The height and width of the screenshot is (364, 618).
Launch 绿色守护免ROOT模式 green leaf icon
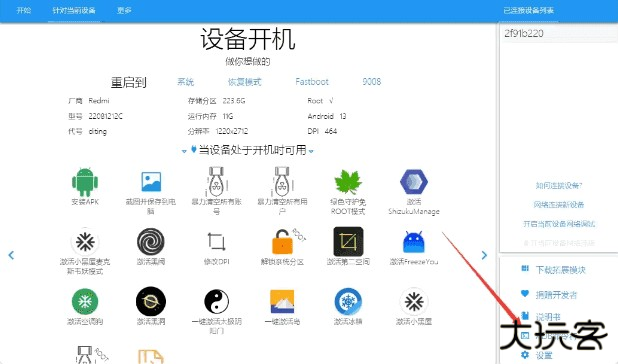(348, 182)
